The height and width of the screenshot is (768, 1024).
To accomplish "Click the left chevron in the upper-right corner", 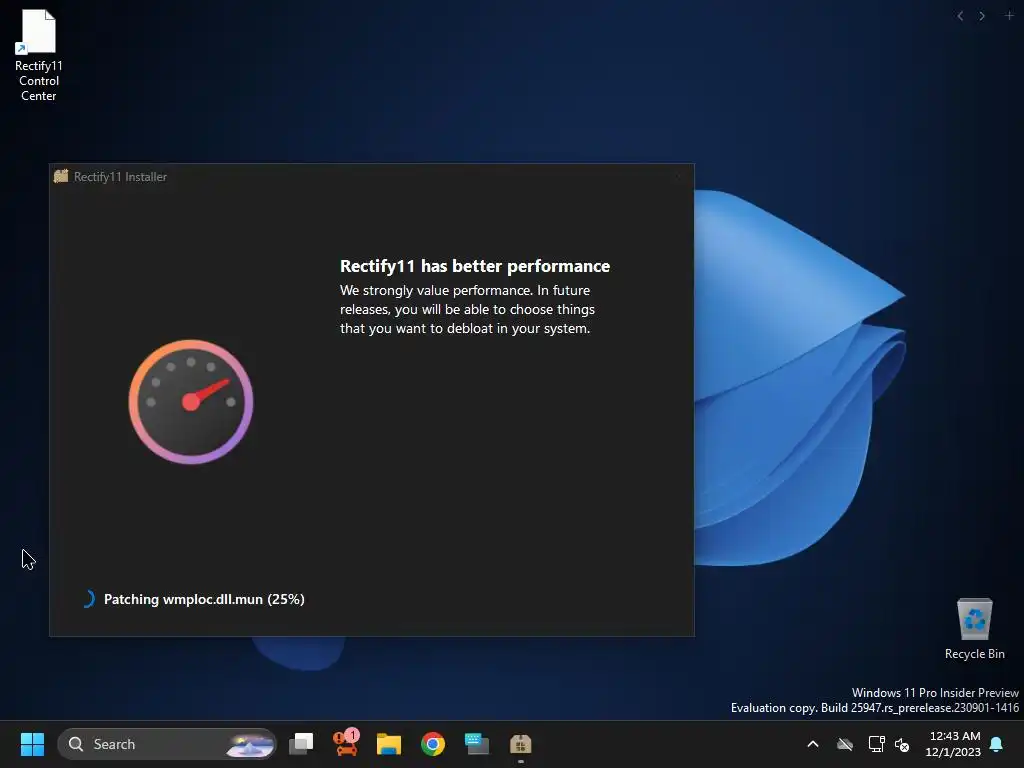I will [960, 16].
